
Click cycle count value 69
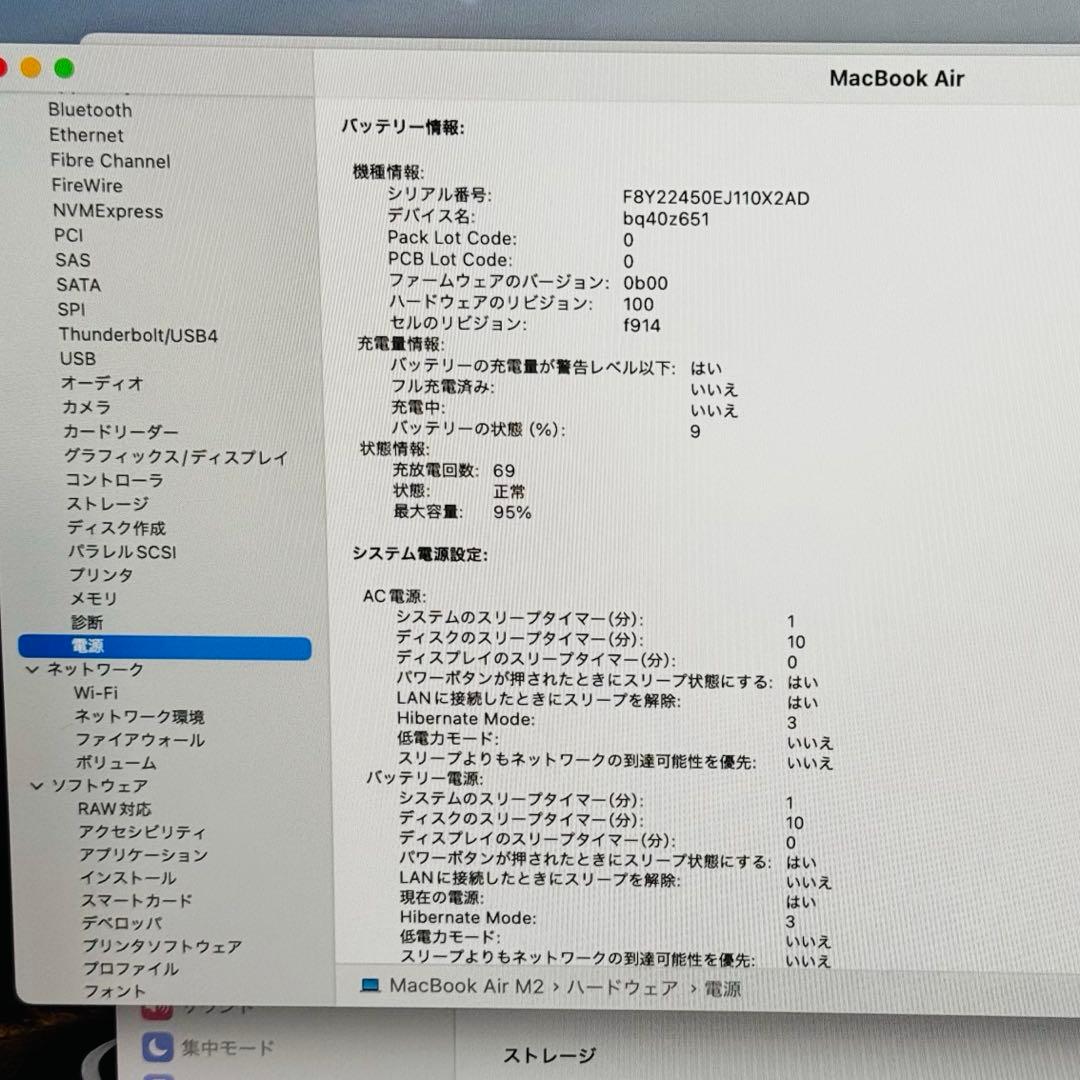[503, 471]
